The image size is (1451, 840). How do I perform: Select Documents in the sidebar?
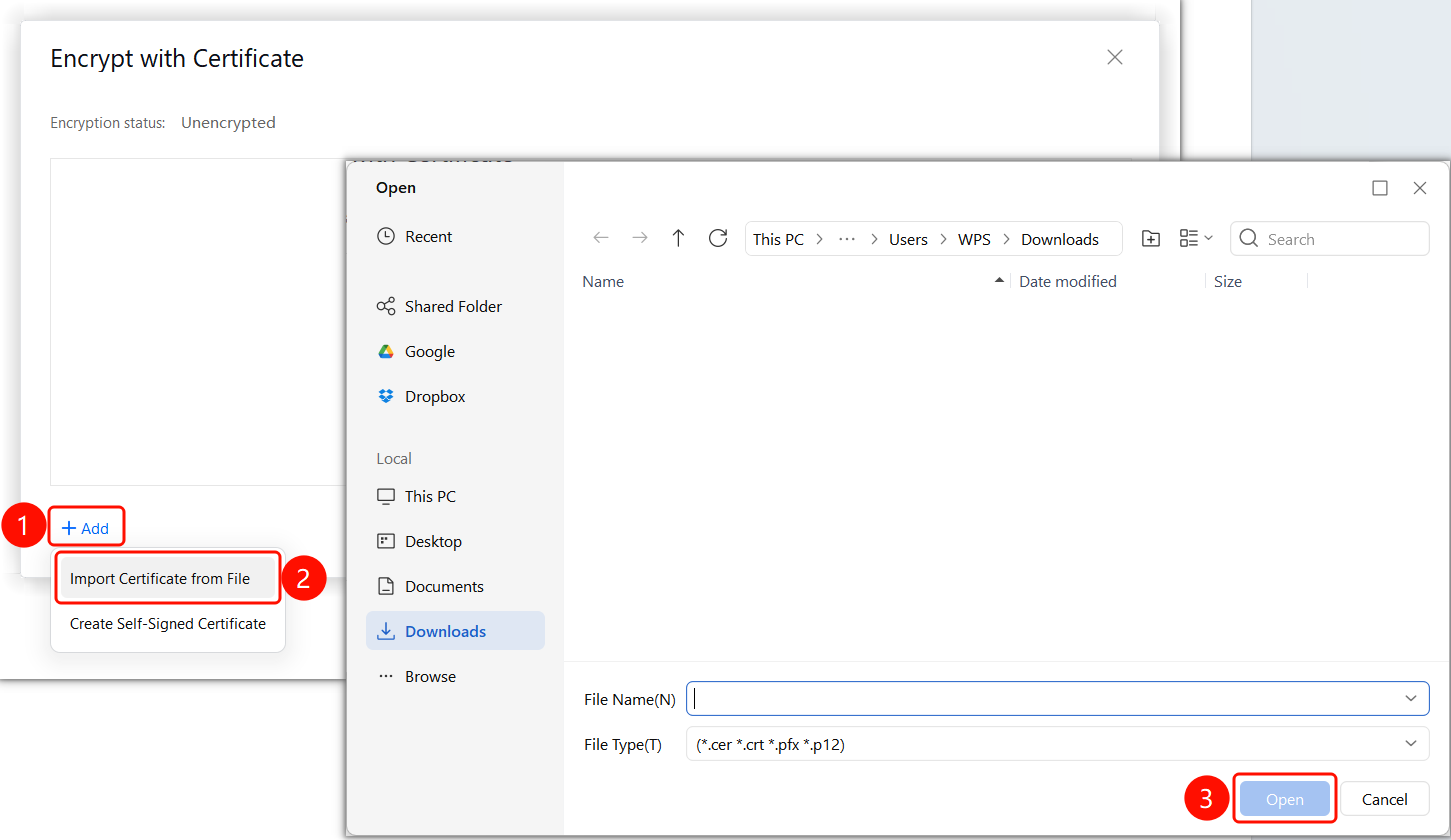tap(455, 587)
